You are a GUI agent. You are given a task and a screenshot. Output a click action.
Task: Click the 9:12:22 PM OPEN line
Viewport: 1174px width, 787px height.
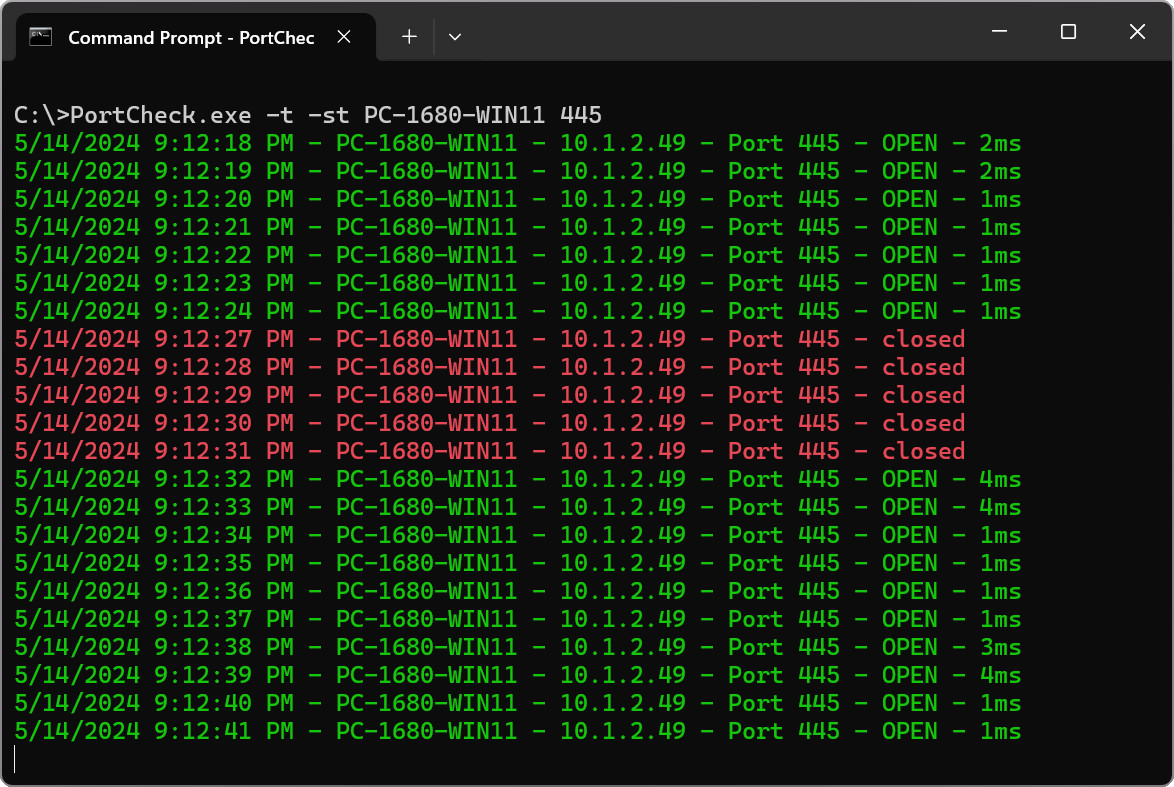(517, 255)
